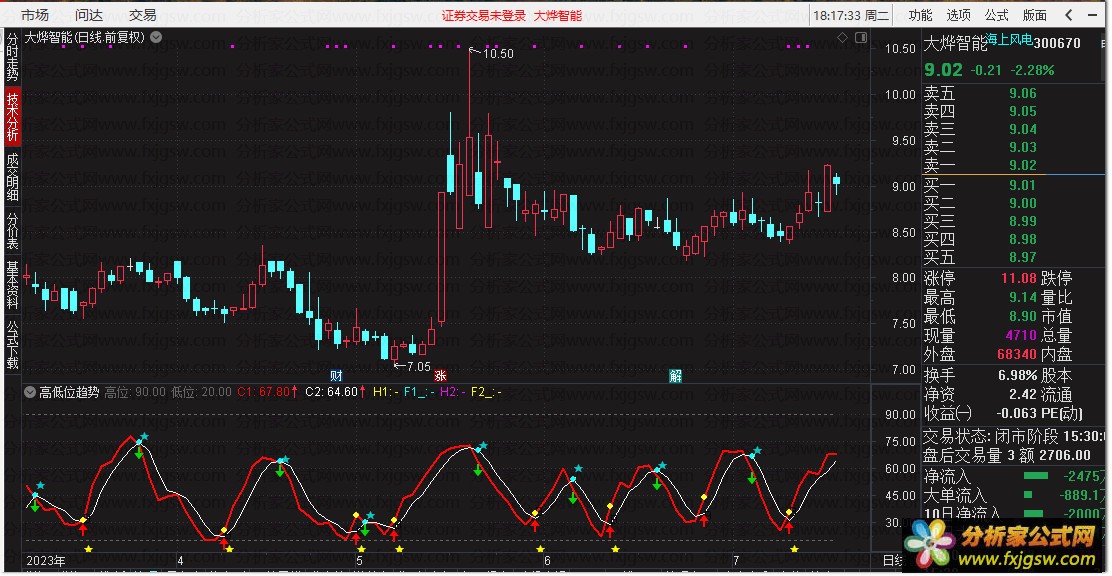
Task: Click the 2023年 date axis label
Action: [45, 561]
